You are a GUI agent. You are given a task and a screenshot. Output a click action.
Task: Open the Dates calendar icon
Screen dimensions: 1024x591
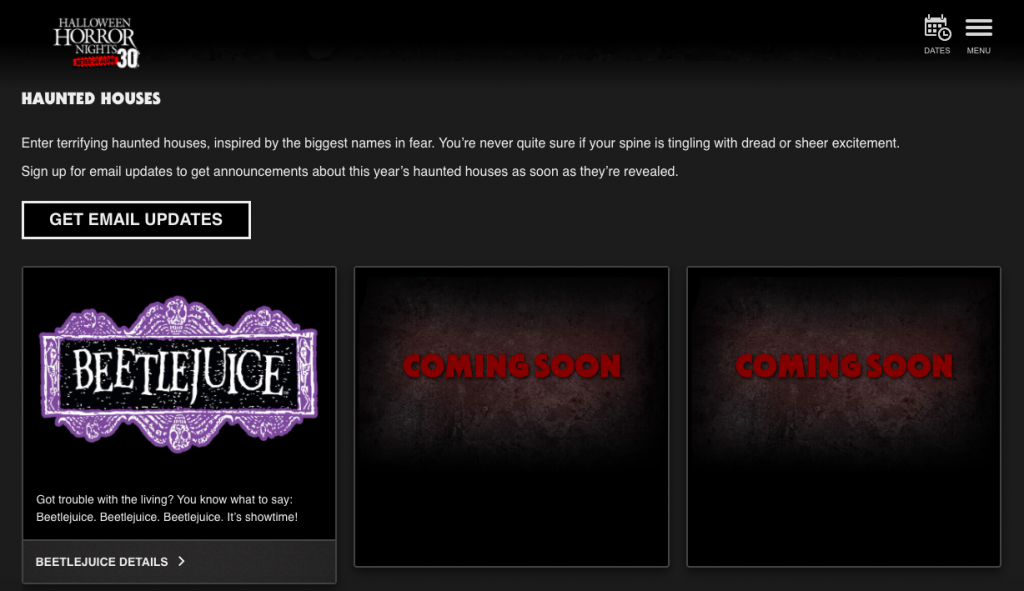pyautogui.click(x=937, y=28)
